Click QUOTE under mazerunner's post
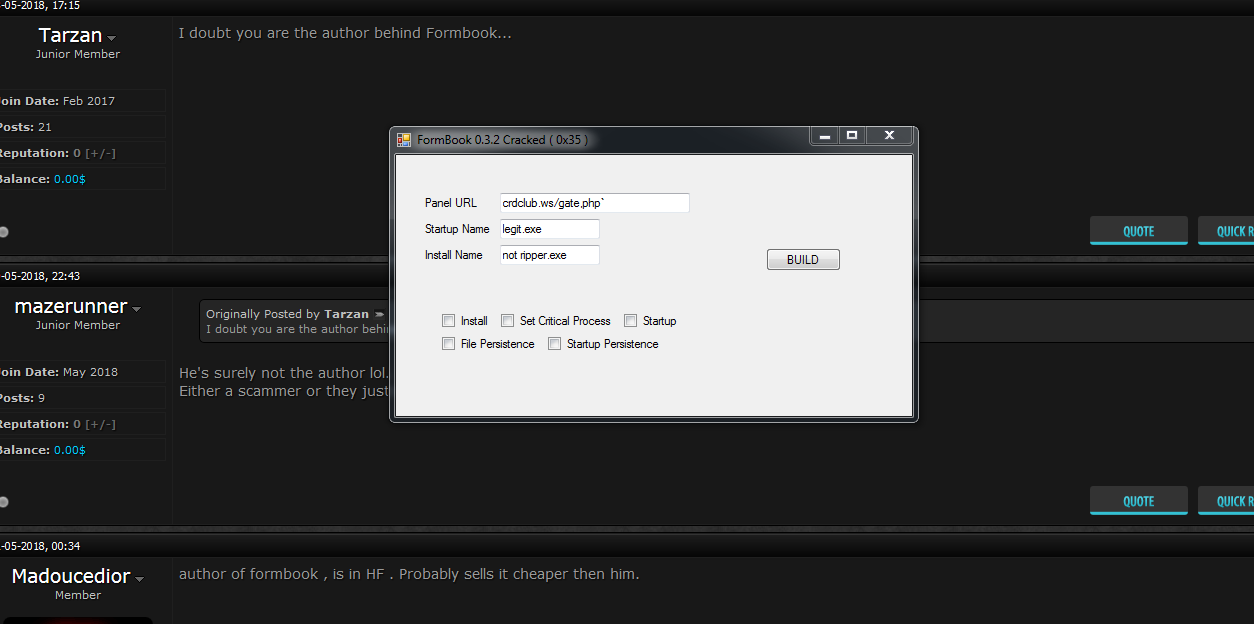The width and height of the screenshot is (1254, 624). coord(1139,501)
